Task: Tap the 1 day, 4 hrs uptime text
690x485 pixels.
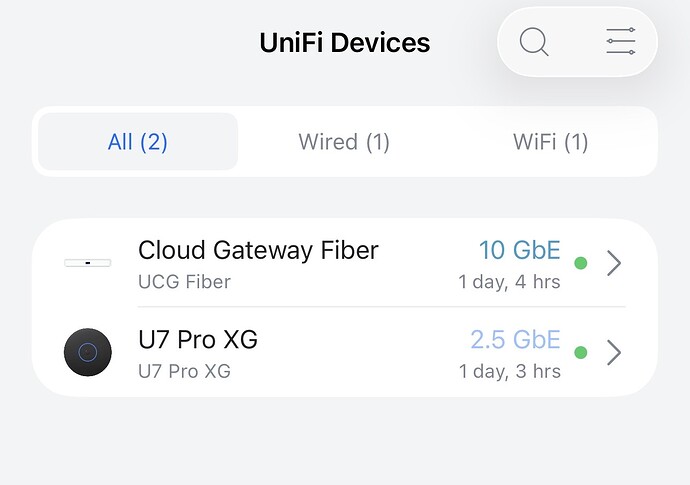Action: coord(509,282)
